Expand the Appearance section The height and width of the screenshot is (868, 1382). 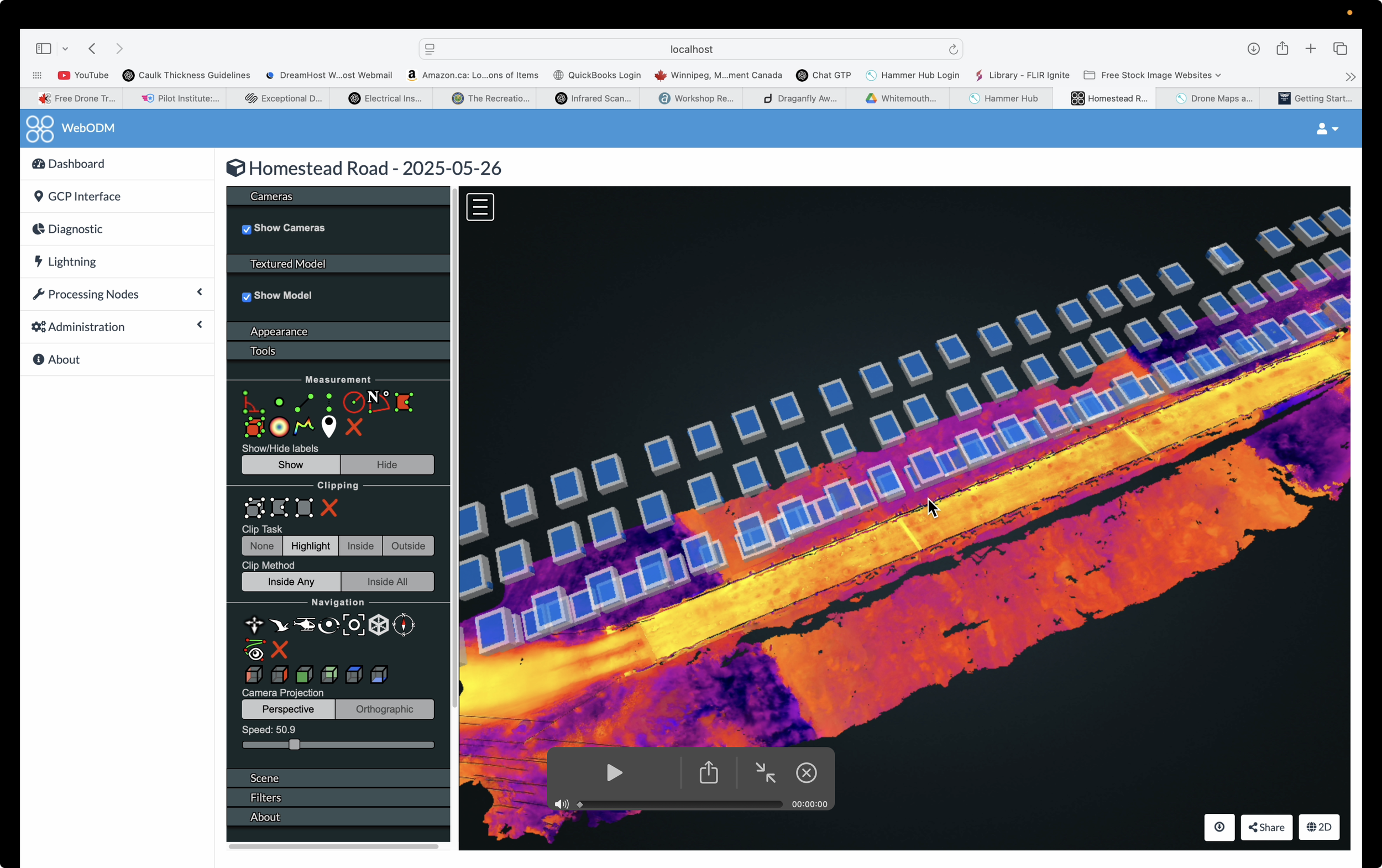[339, 331]
